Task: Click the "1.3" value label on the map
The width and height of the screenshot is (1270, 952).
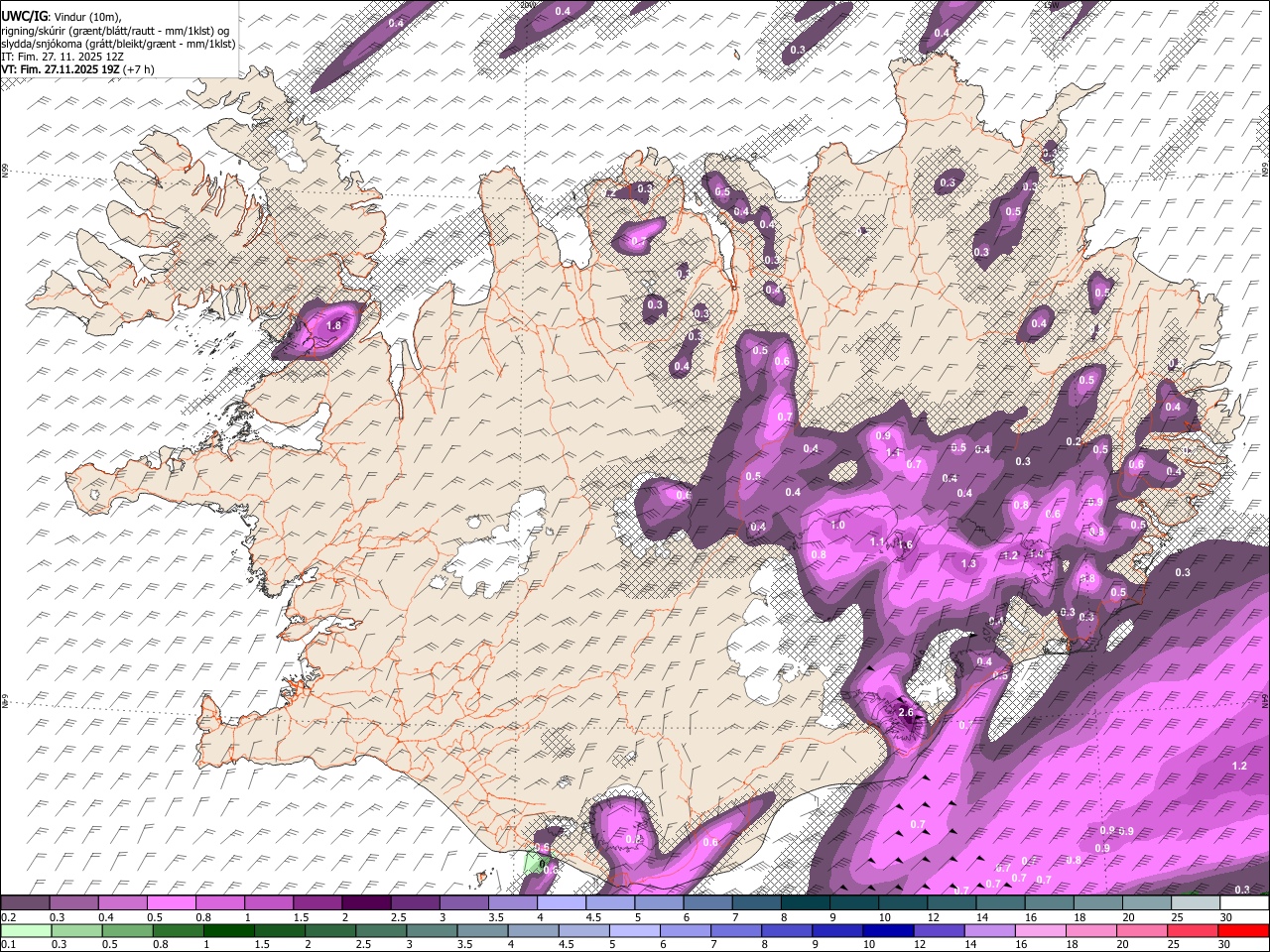Action: pos(969,563)
